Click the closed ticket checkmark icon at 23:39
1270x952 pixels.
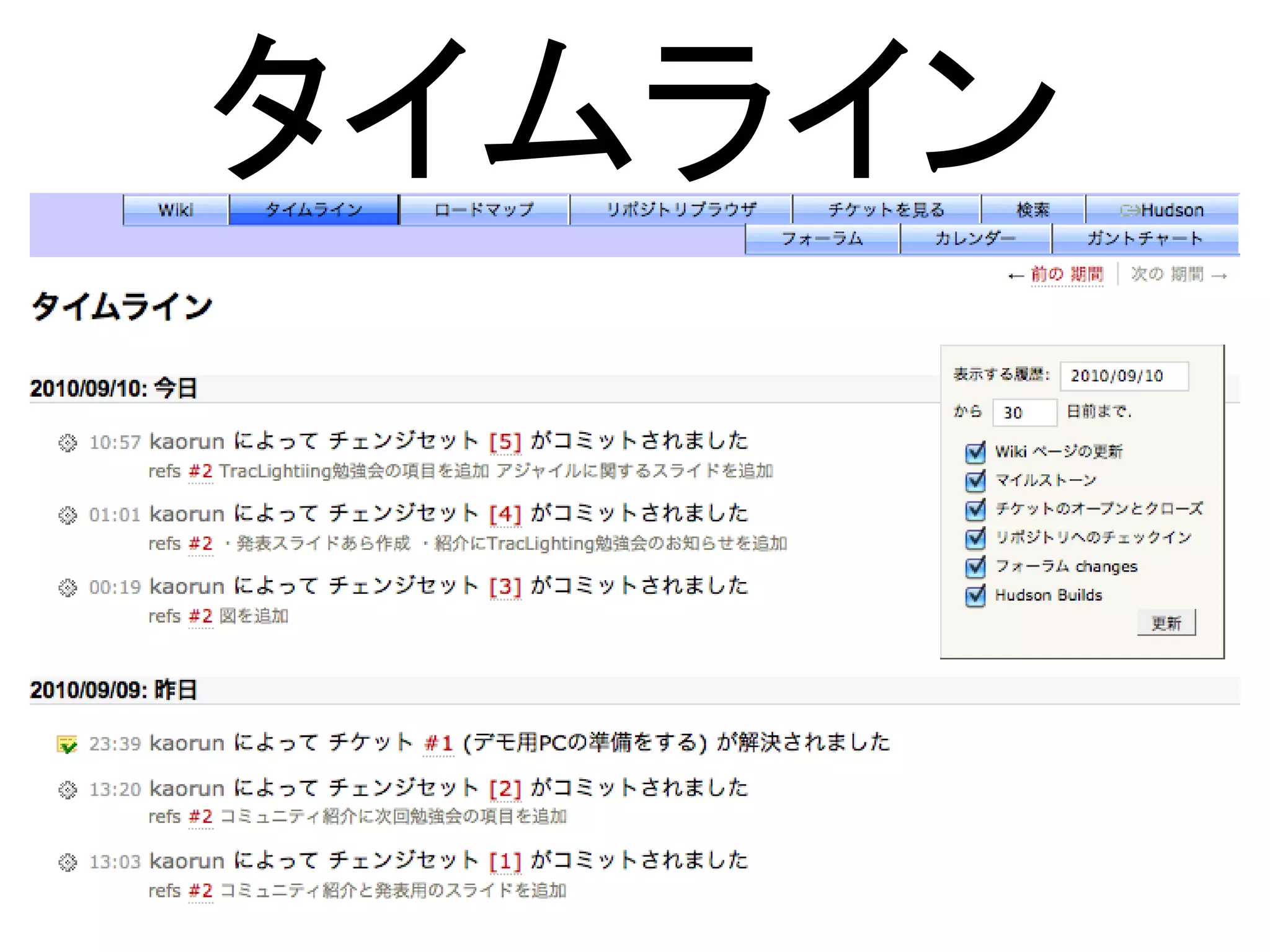point(67,744)
